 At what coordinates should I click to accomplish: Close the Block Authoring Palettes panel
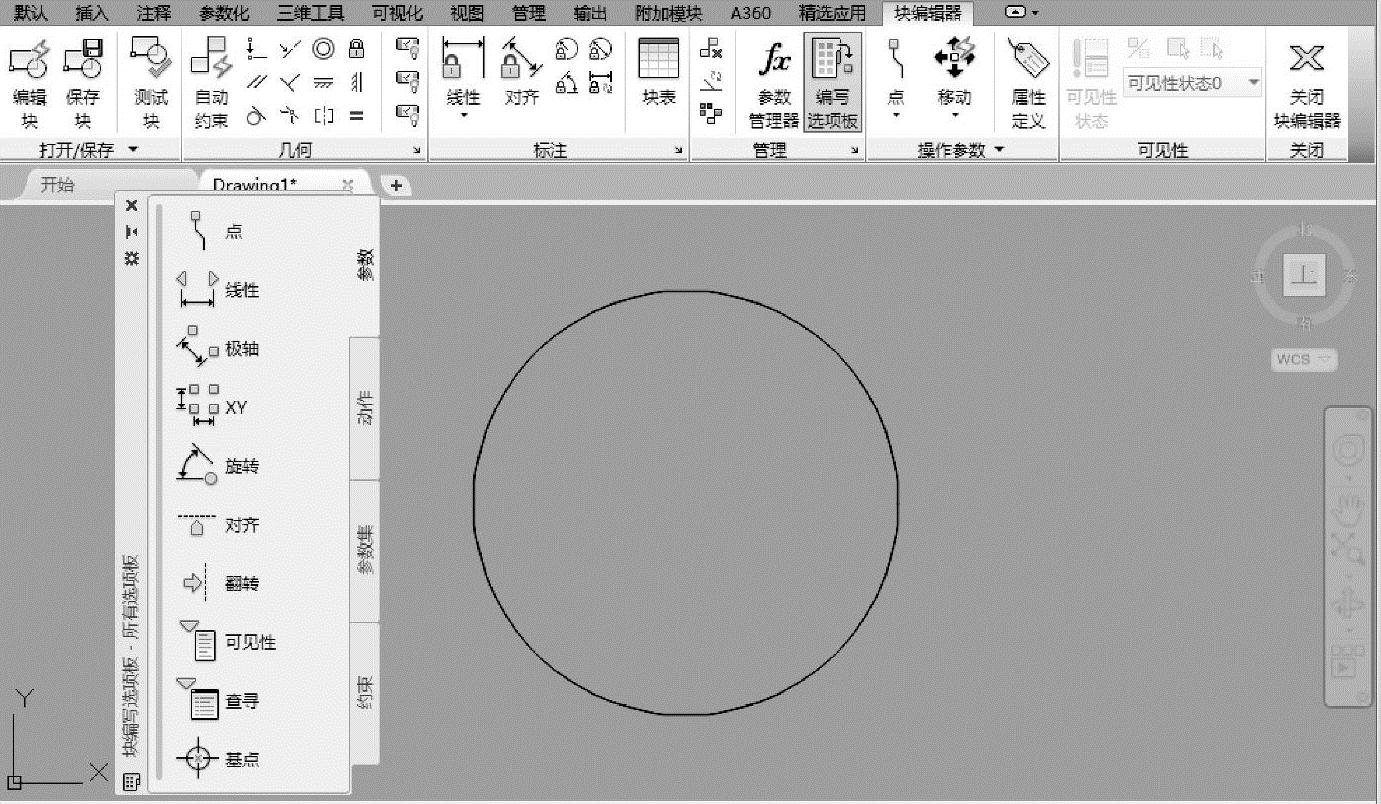131,205
